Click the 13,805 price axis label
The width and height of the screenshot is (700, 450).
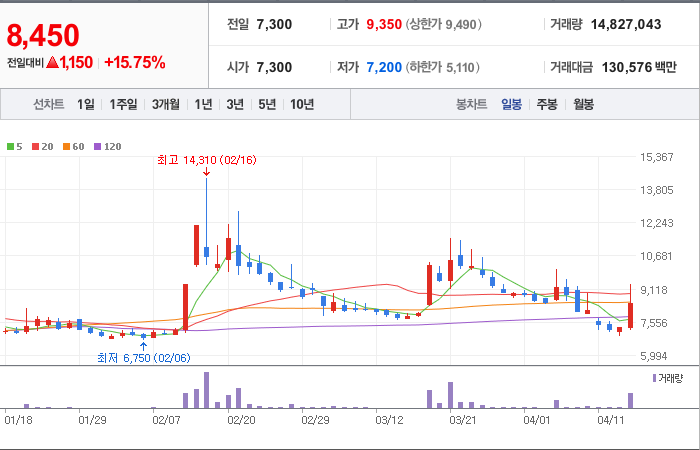(656, 190)
